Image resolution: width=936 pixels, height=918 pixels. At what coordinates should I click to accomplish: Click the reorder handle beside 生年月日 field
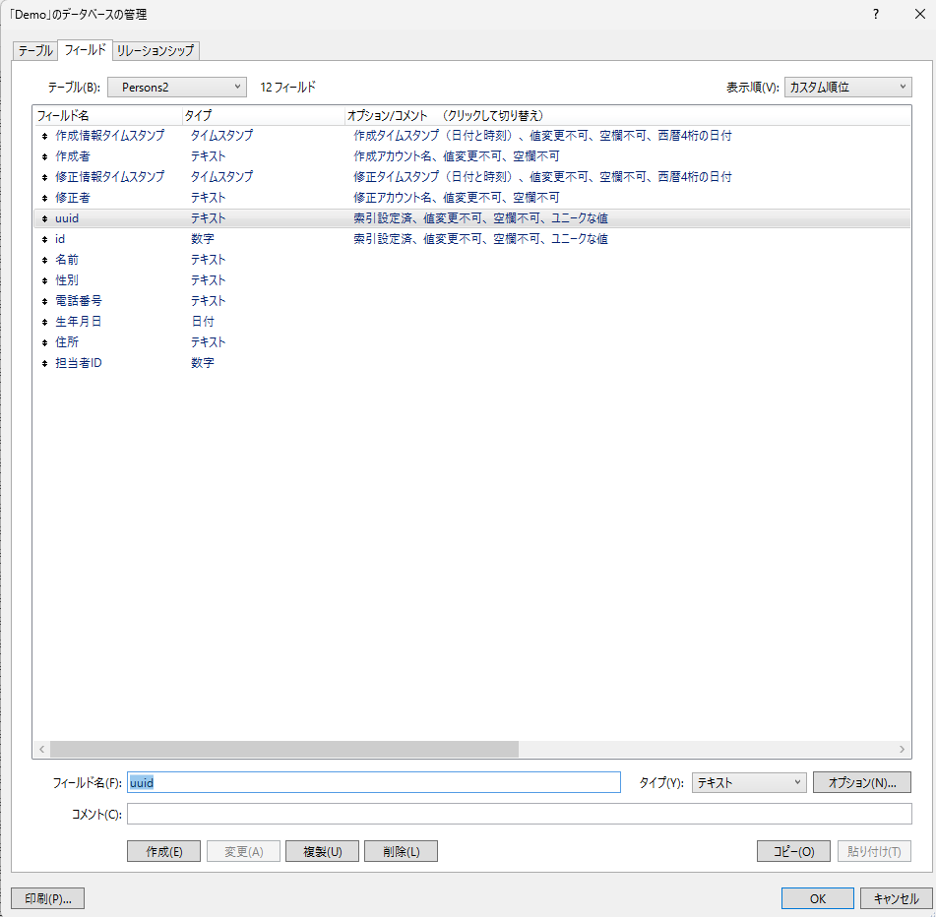[x=45, y=322]
